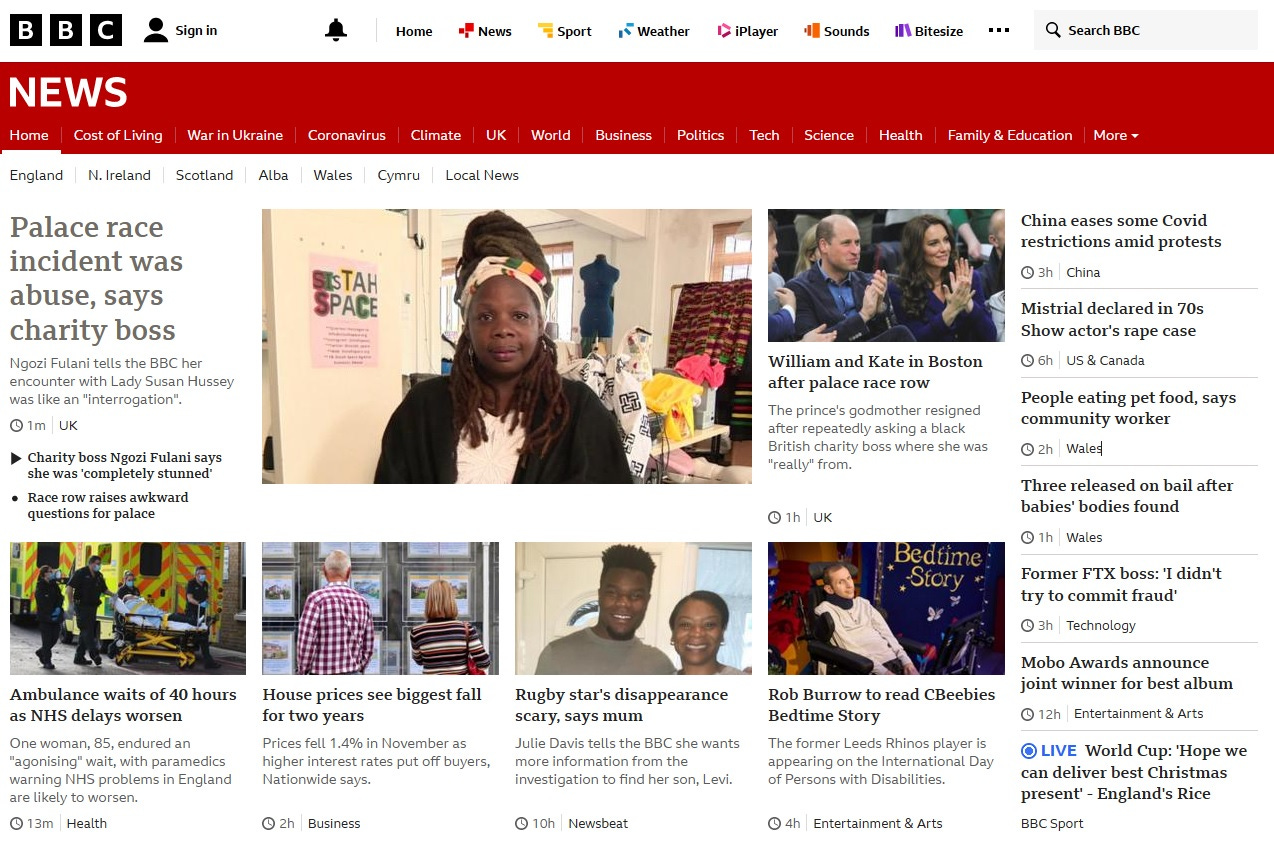
Task: Click the Sign in person icon
Action: coord(155,30)
